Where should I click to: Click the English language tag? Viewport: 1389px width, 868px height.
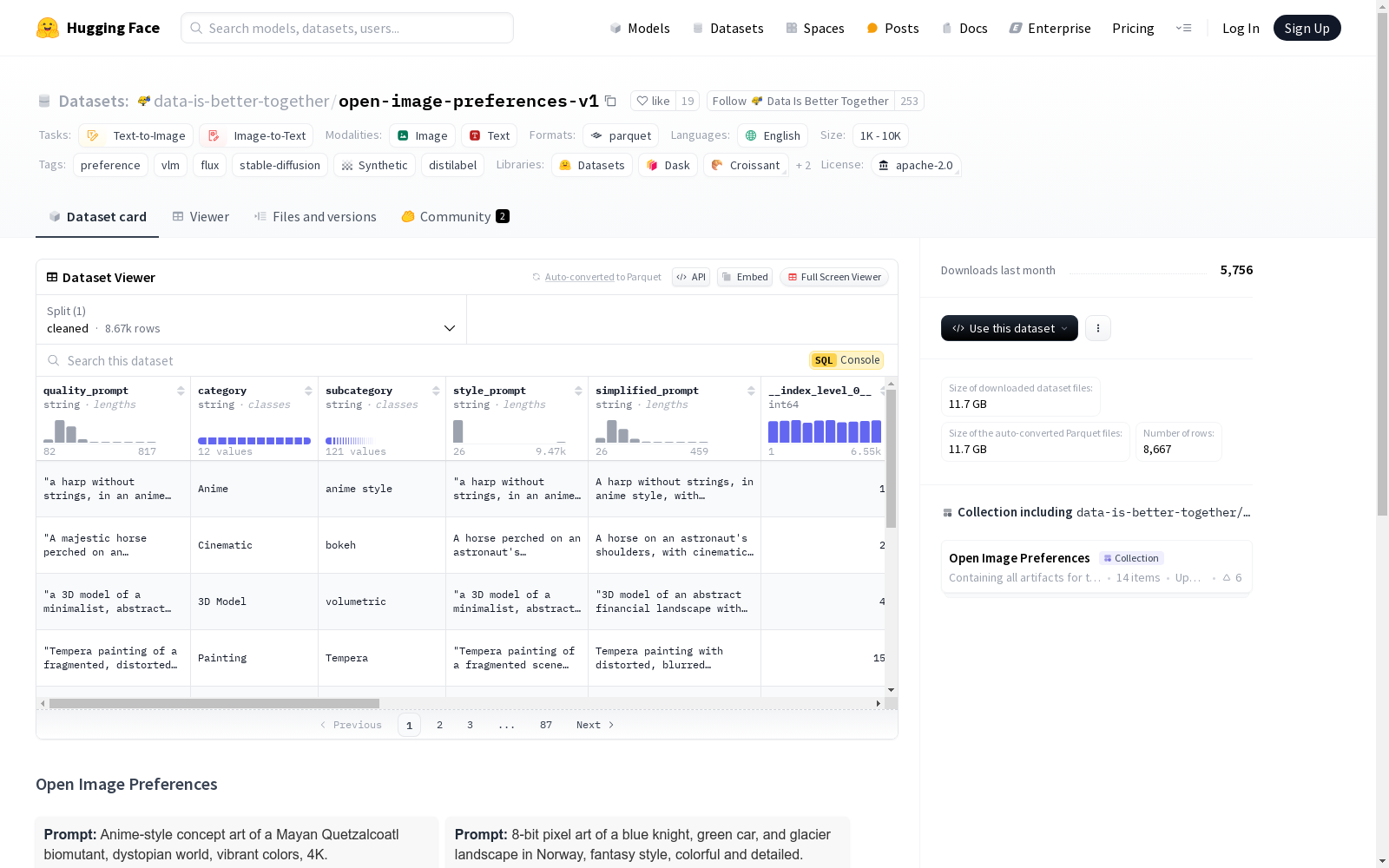773,135
